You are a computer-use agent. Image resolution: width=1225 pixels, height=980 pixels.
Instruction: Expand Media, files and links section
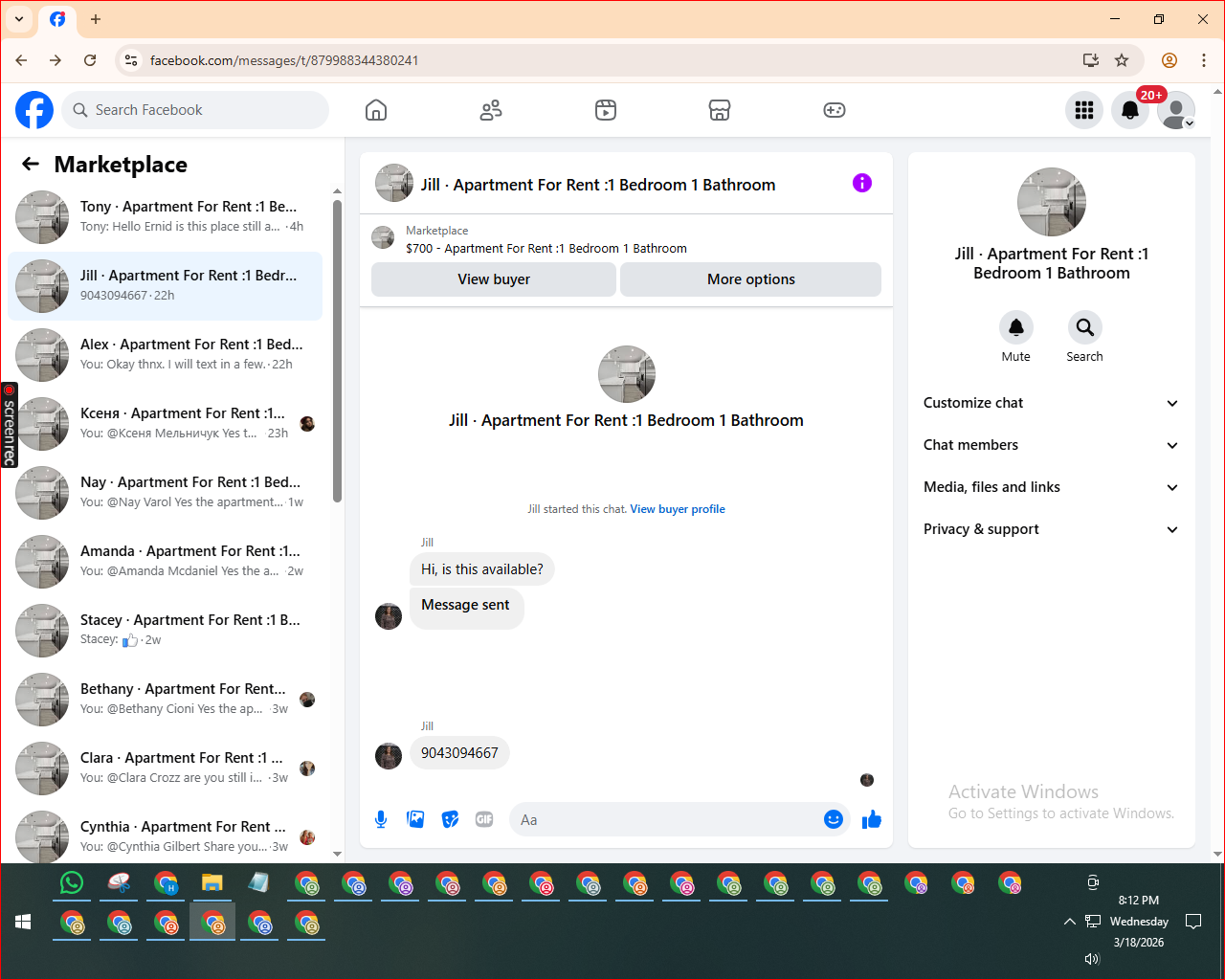pyautogui.click(x=1051, y=487)
